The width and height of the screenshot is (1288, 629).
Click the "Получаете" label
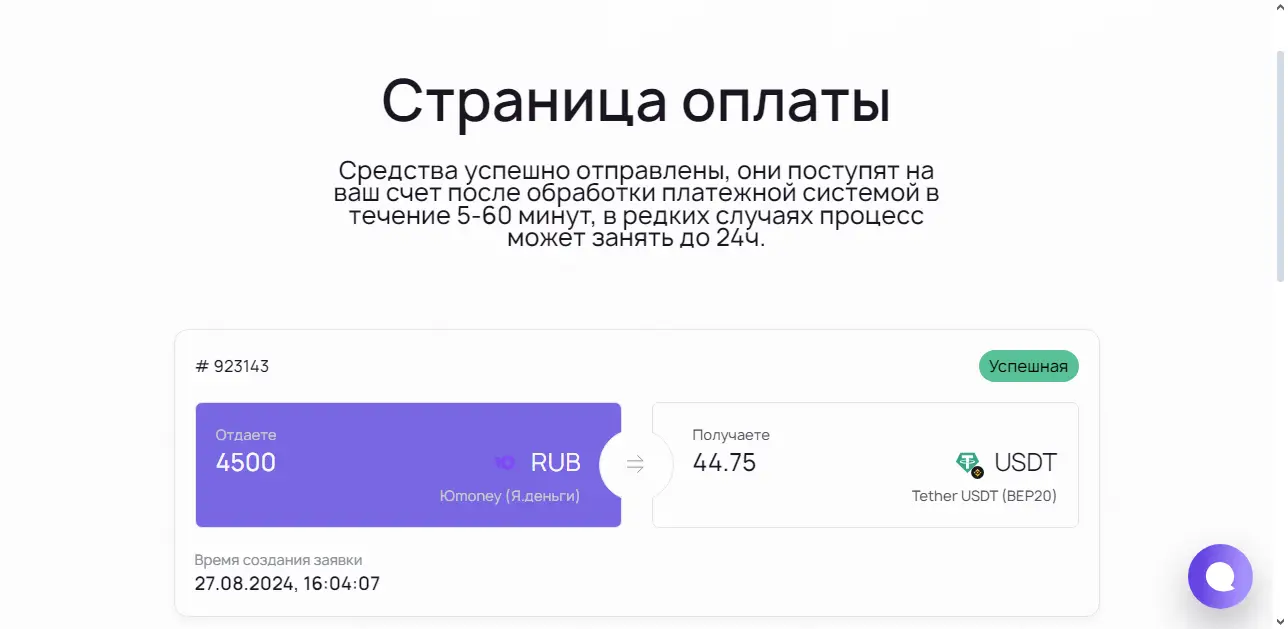coord(731,435)
